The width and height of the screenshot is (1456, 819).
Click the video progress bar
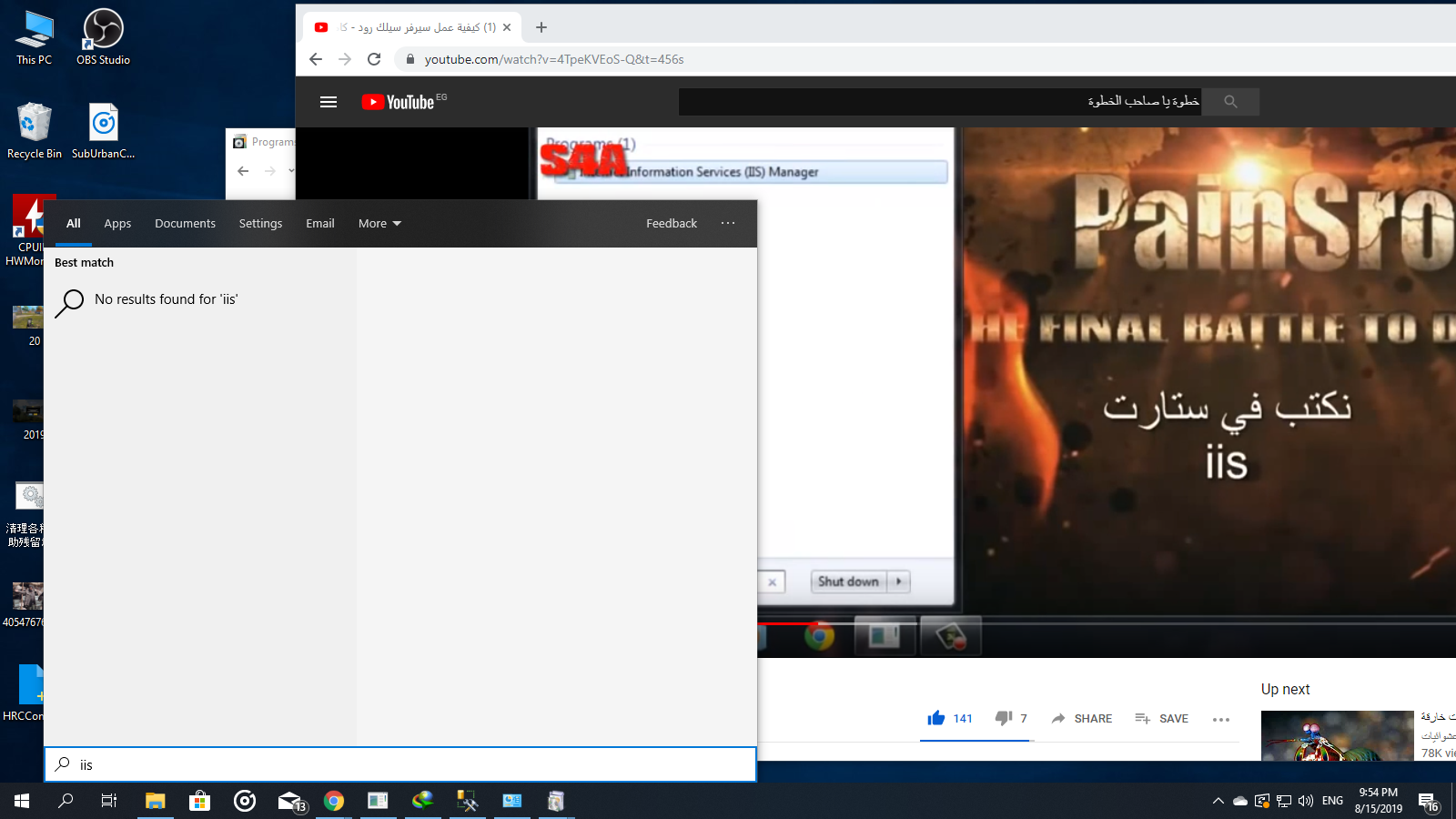coord(1107,623)
